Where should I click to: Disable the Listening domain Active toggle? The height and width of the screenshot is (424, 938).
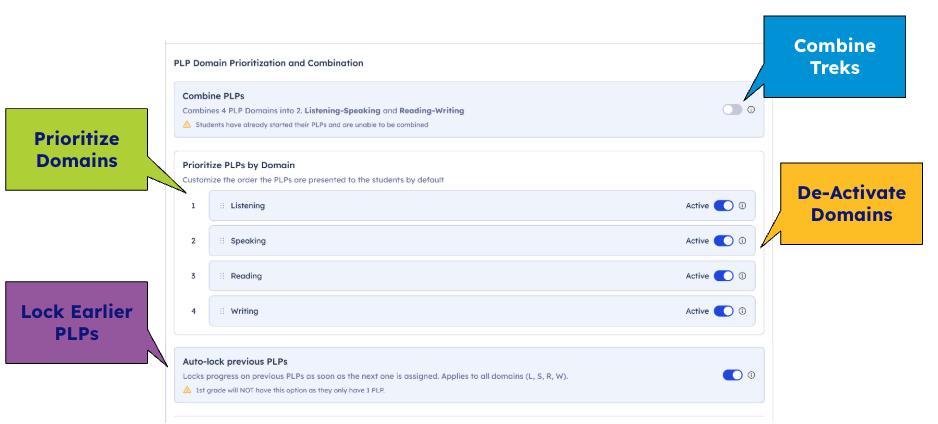pyautogui.click(x=724, y=206)
